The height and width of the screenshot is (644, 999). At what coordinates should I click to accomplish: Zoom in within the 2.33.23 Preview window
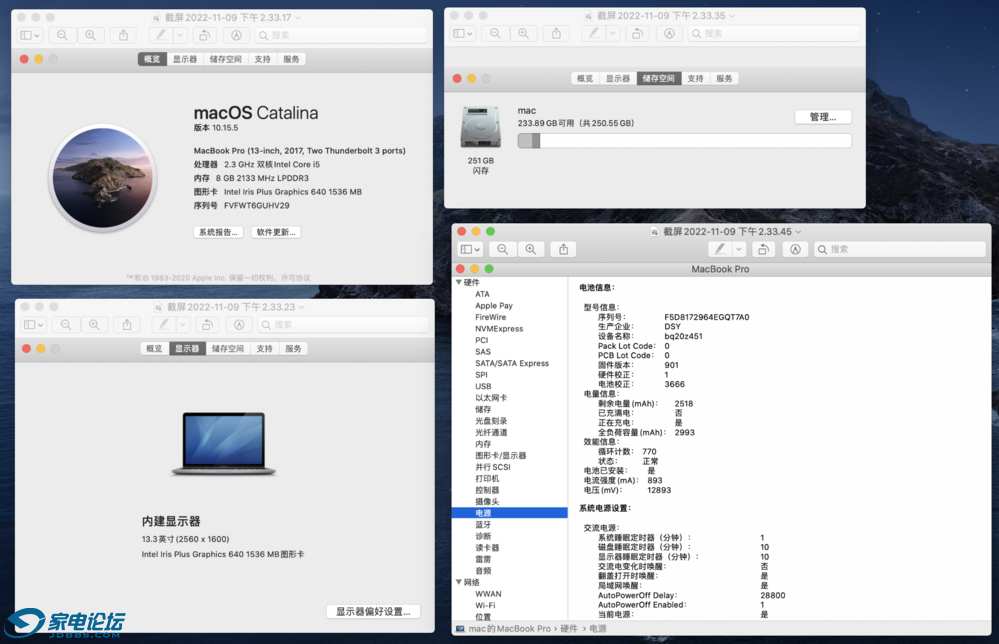pos(94,325)
